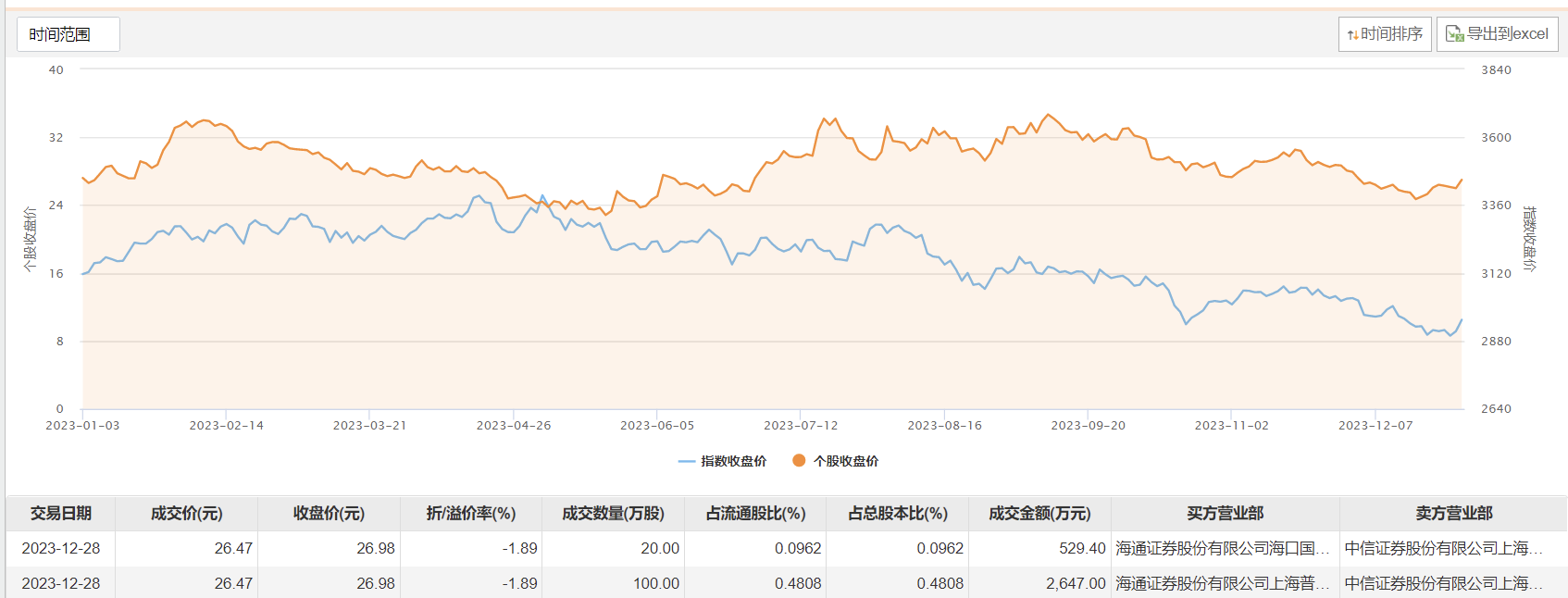Select the 折/溢价率(%) column header

471,513
